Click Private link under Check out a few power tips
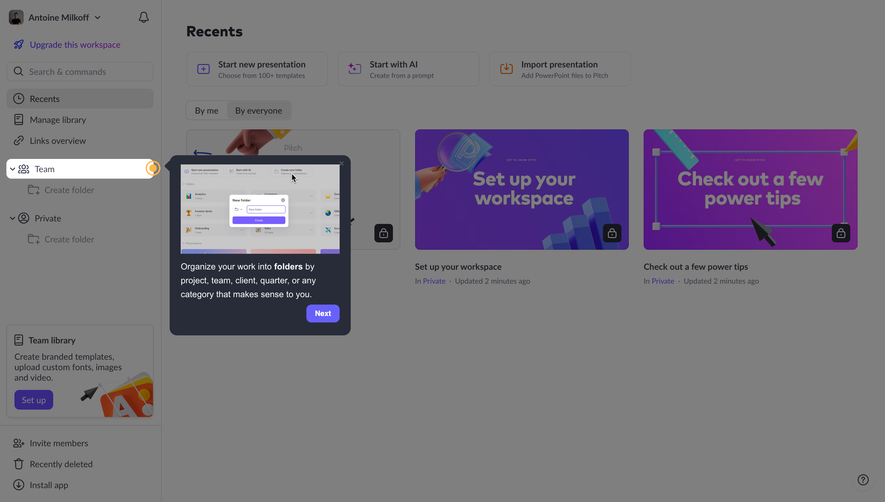 (x=663, y=281)
